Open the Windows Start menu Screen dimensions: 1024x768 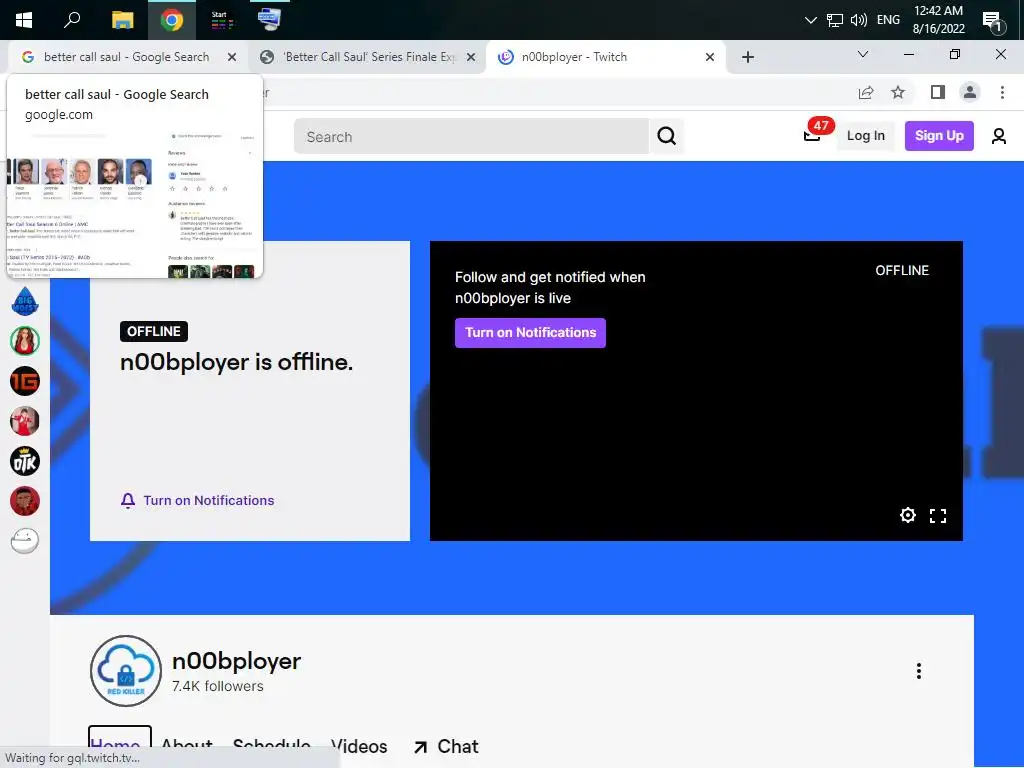[x=24, y=20]
